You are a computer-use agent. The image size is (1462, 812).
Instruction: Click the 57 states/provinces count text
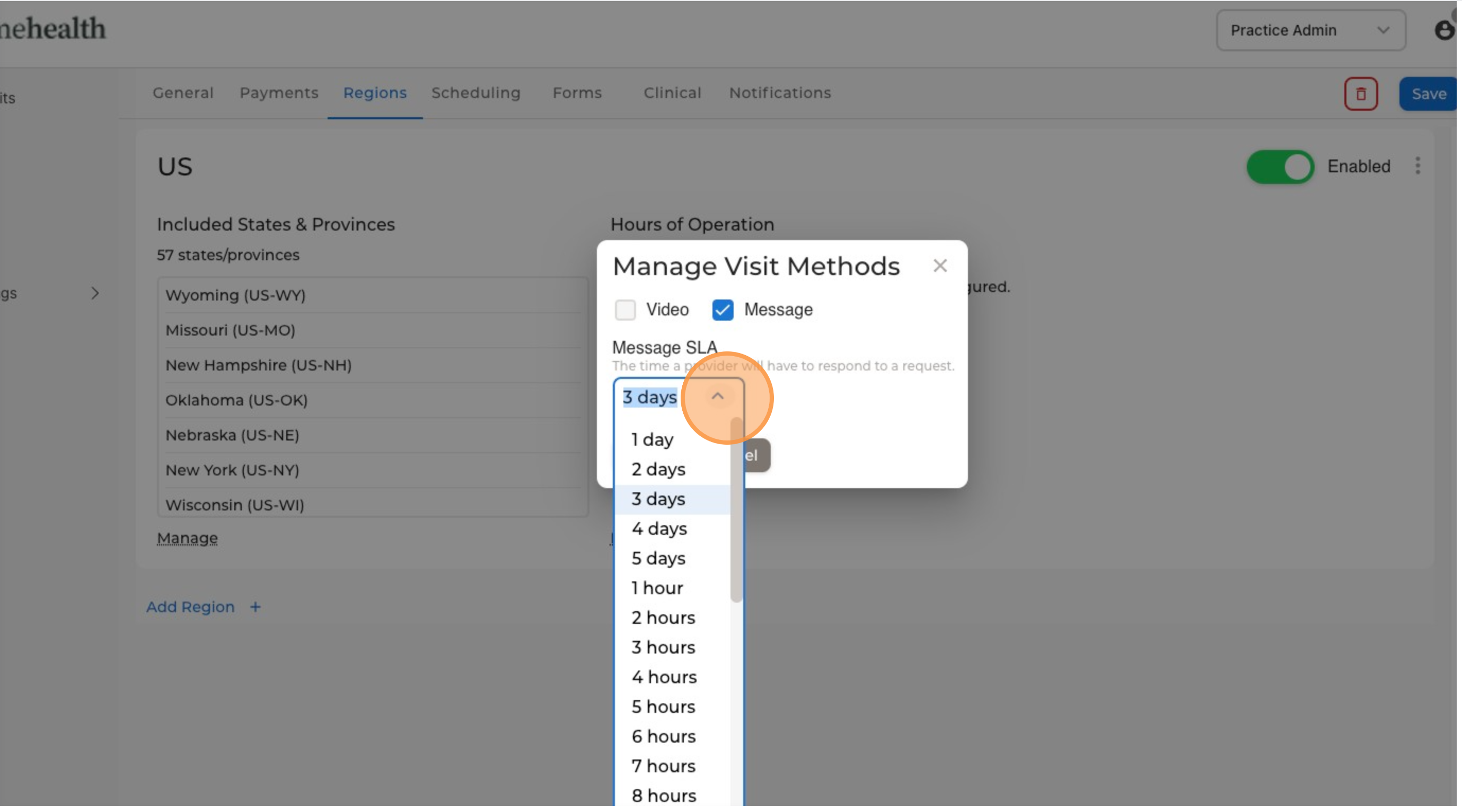pos(228,255)
